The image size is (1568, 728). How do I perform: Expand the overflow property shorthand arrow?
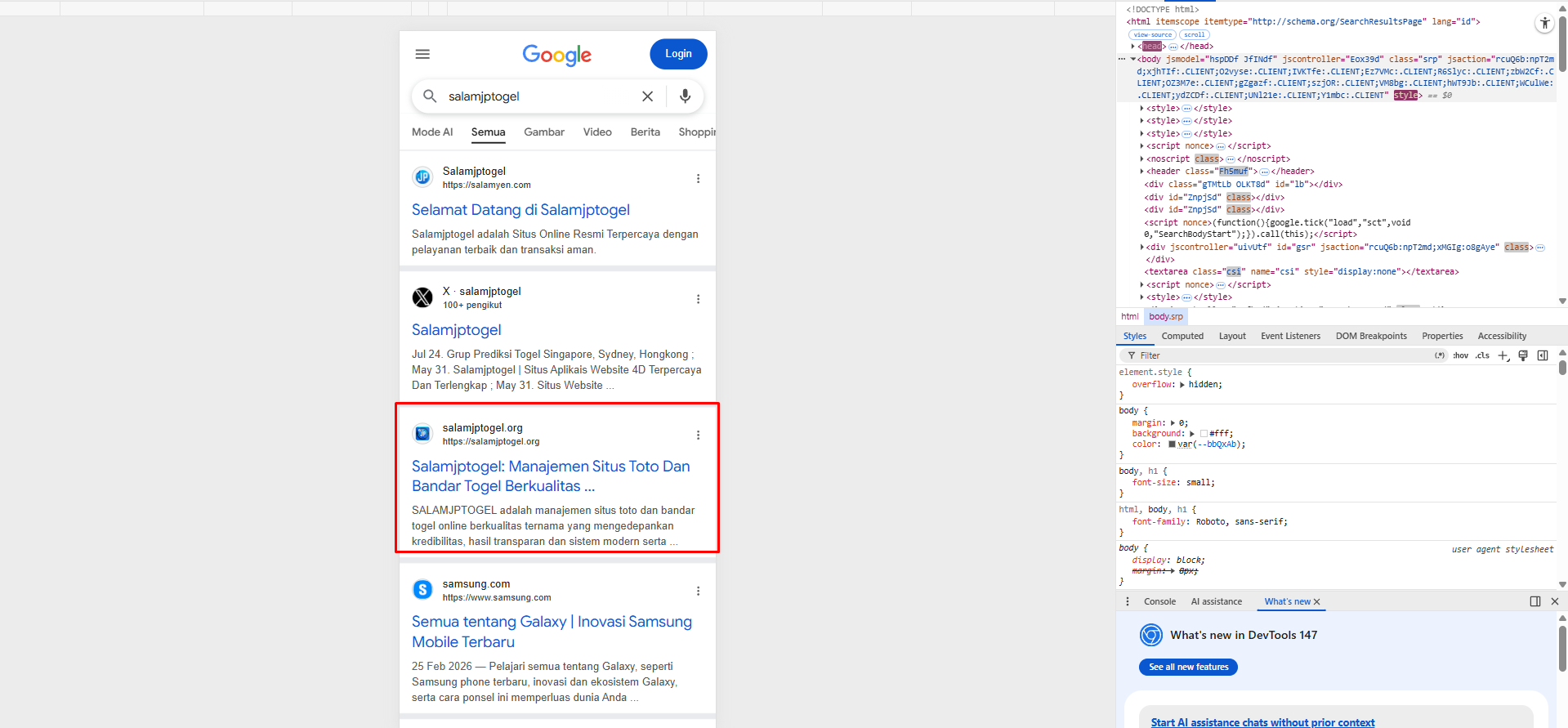[x=1182, y=385]
